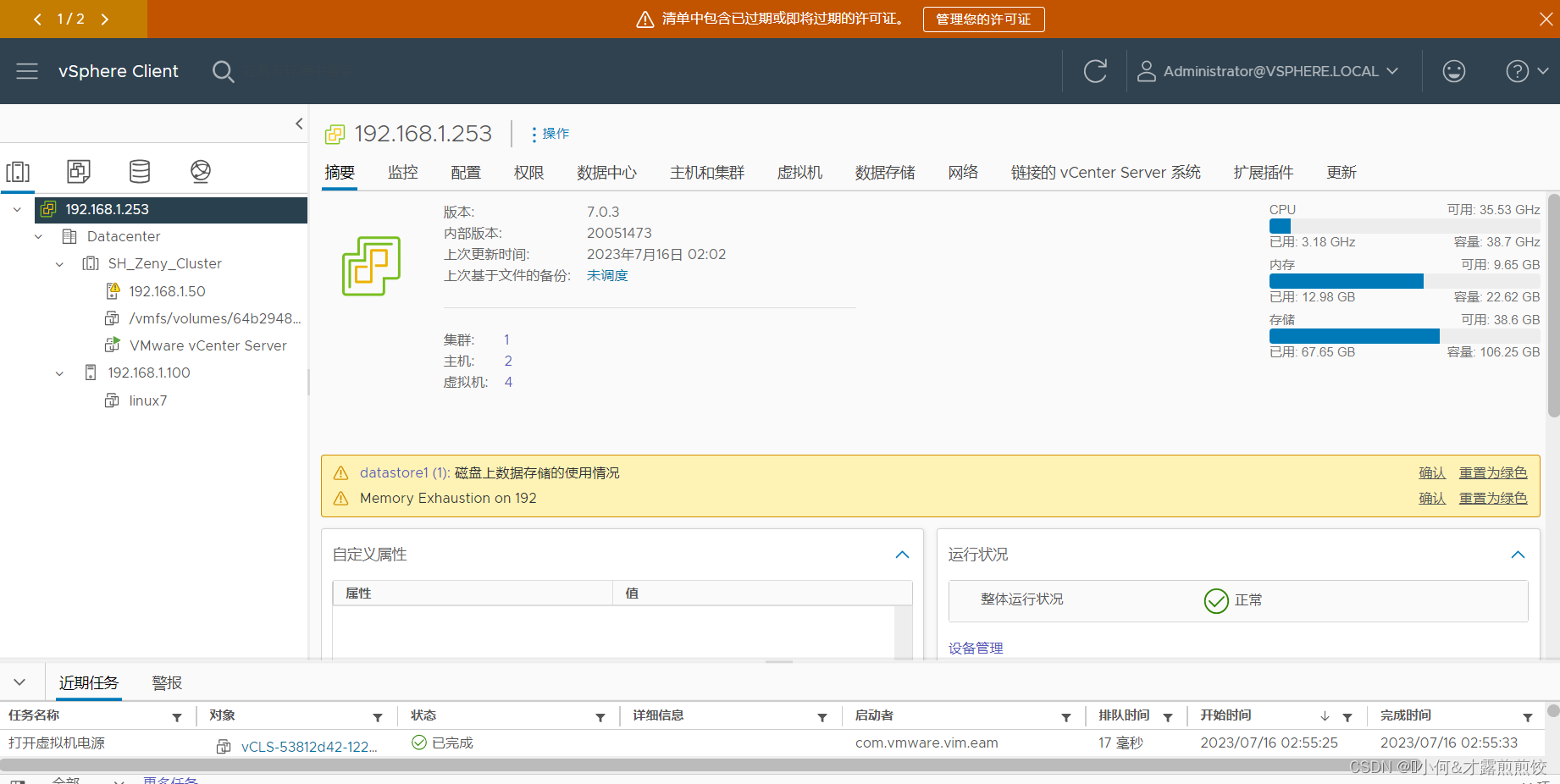1560x784 pixels.
Task: Open the 配置 tab
Action: coord(466,173)
